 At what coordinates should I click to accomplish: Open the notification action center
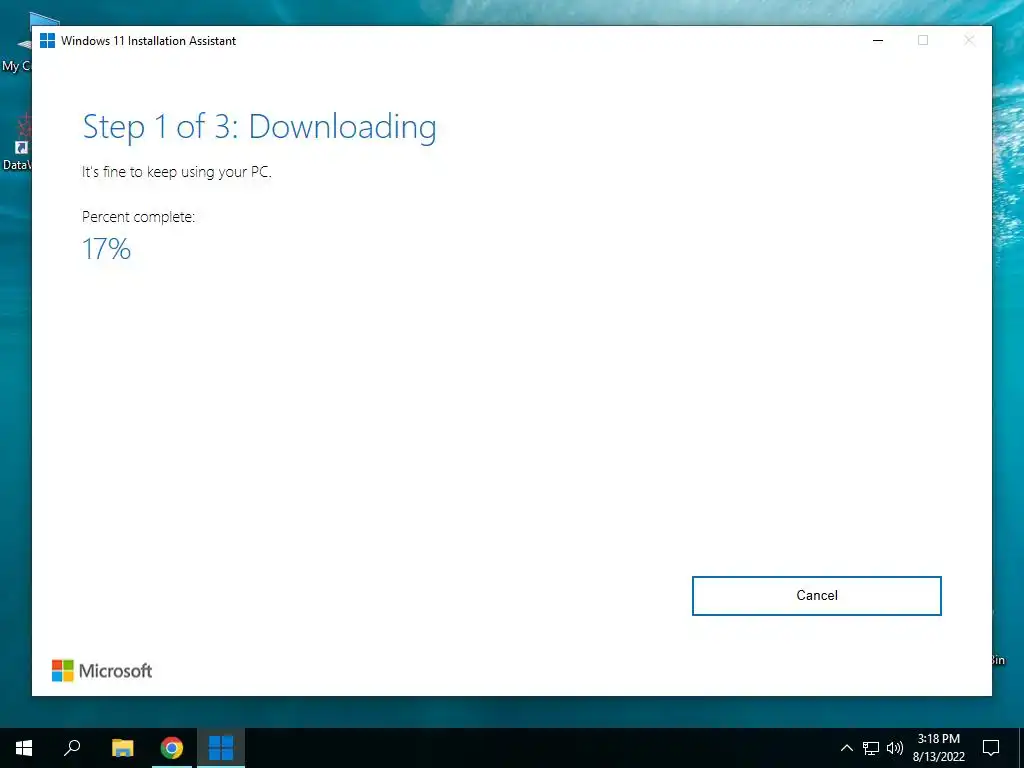(991, 748)
